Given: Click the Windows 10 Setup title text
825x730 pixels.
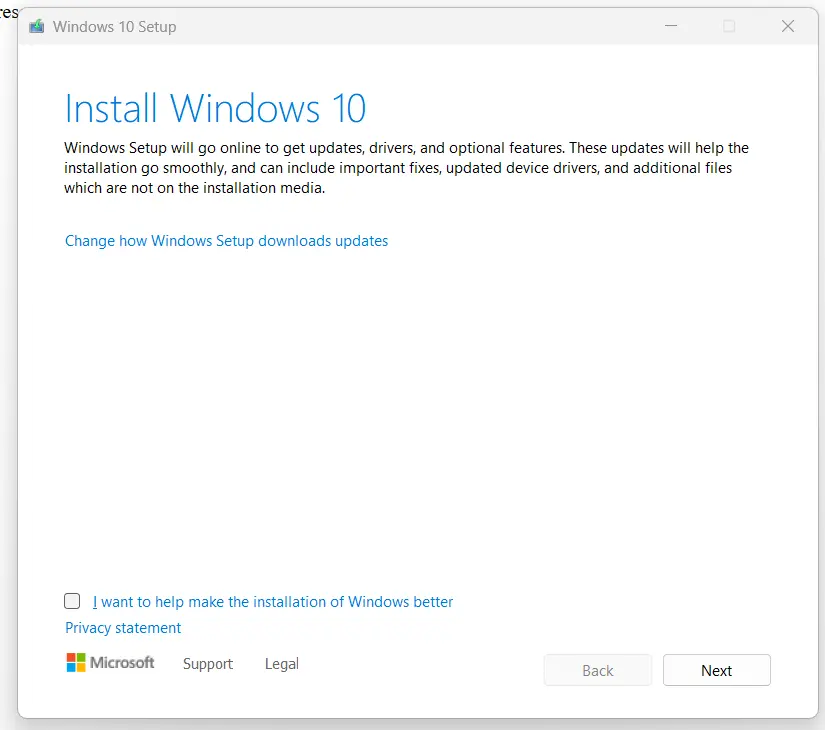Looking at the screenshot, I should point(115,26).
